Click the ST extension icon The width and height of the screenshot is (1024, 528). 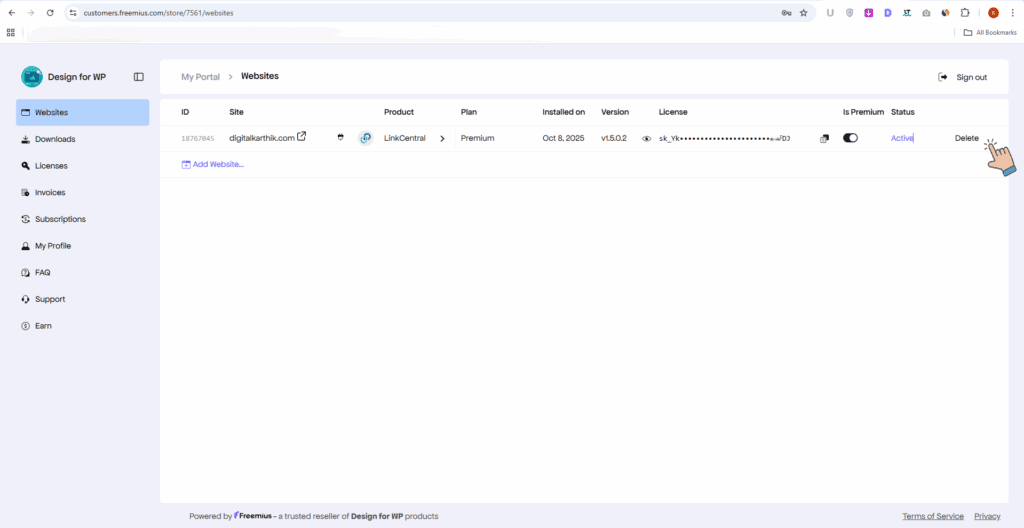[907, 12]
